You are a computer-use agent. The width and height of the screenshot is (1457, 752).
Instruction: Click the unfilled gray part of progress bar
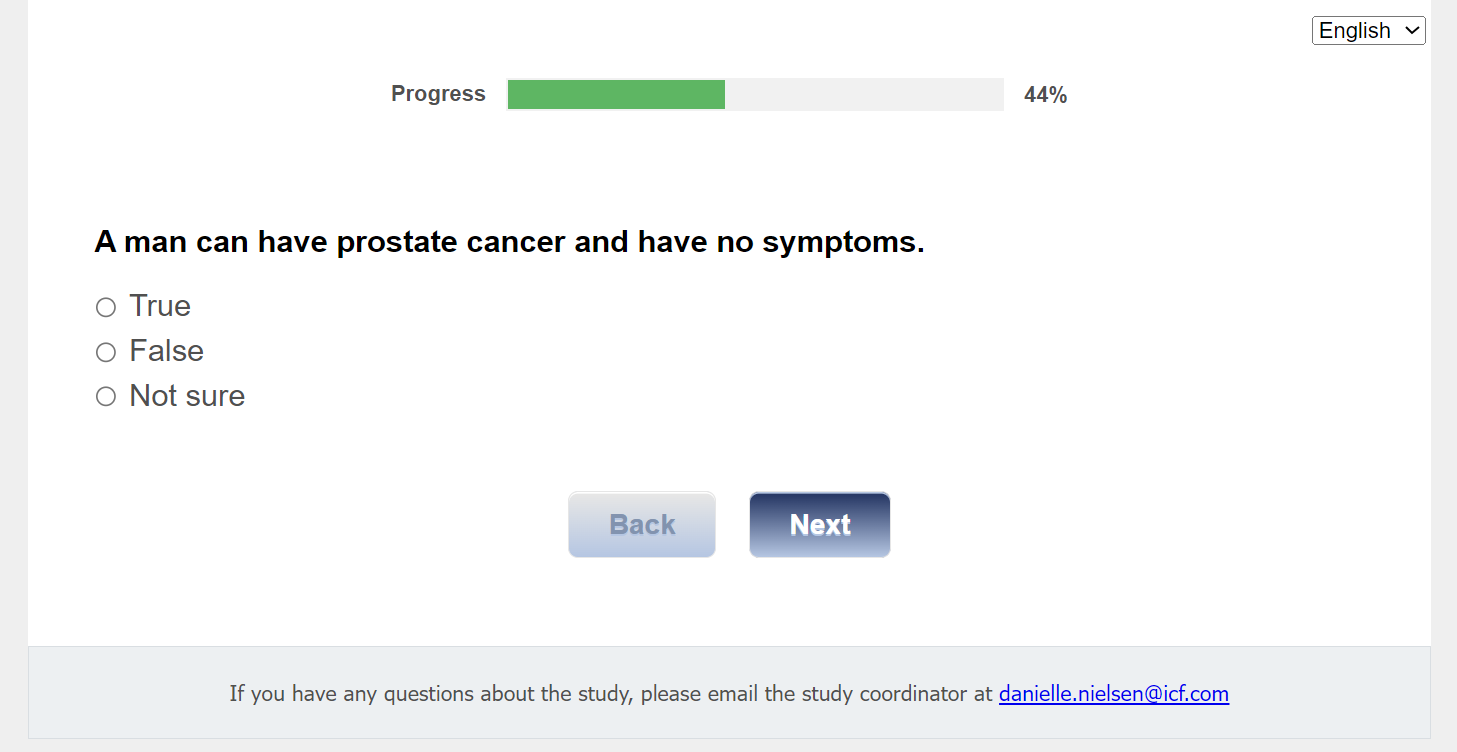864,95
